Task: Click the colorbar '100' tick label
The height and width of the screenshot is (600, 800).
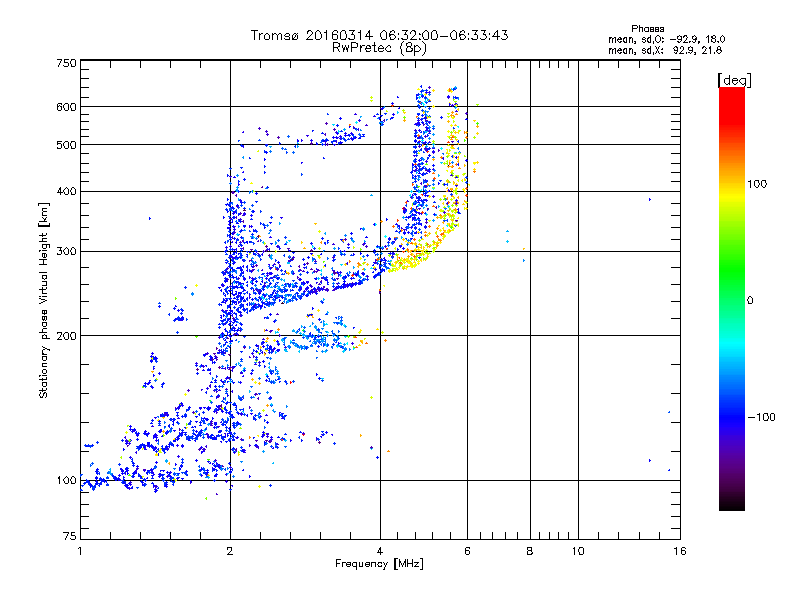Action: pyautogui.click(x=757, y=184)
